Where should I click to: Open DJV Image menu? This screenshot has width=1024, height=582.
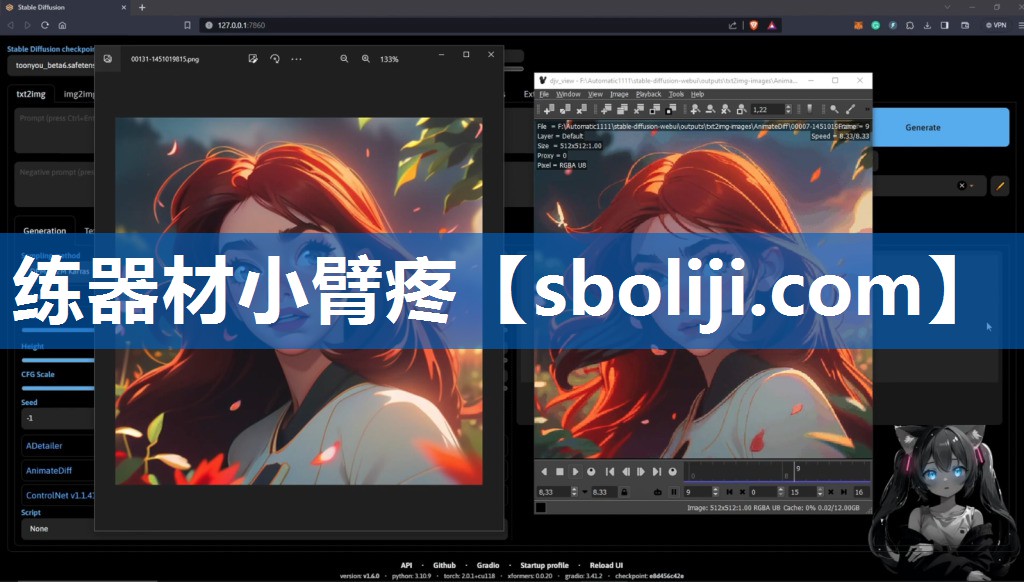coord(619,94)
